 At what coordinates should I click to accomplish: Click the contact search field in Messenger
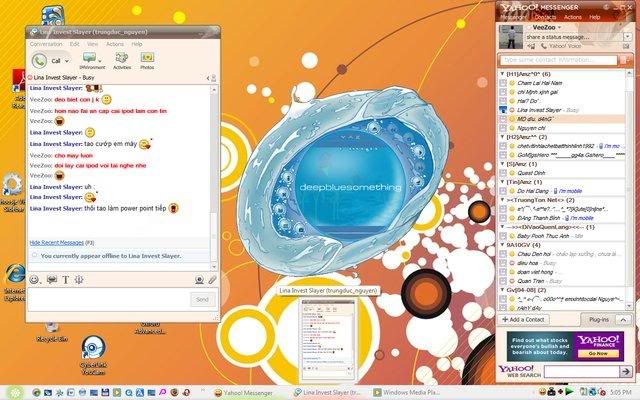pyautogui.click(x=558, y=60)
